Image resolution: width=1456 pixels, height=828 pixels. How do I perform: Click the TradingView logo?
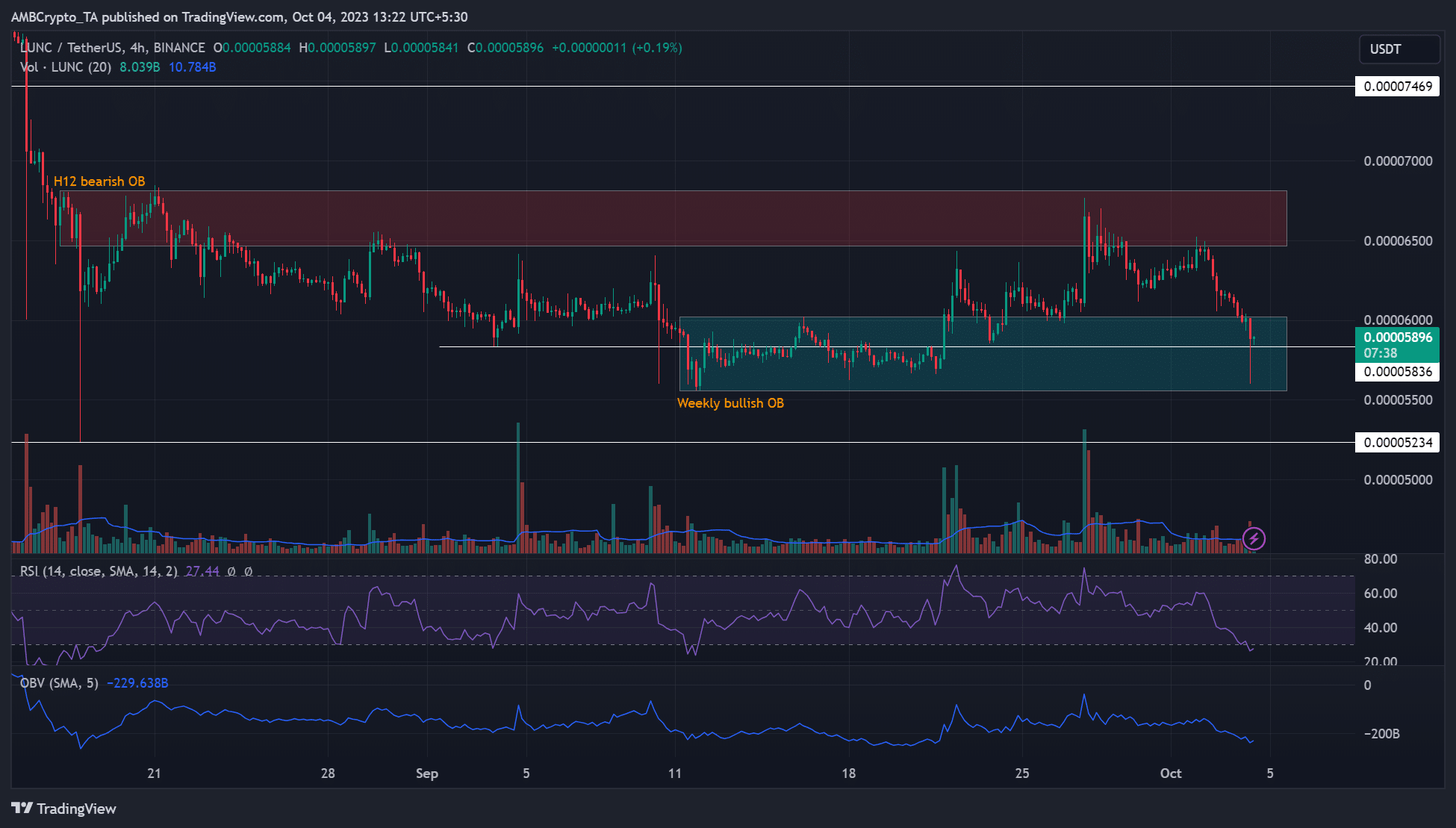64,809
